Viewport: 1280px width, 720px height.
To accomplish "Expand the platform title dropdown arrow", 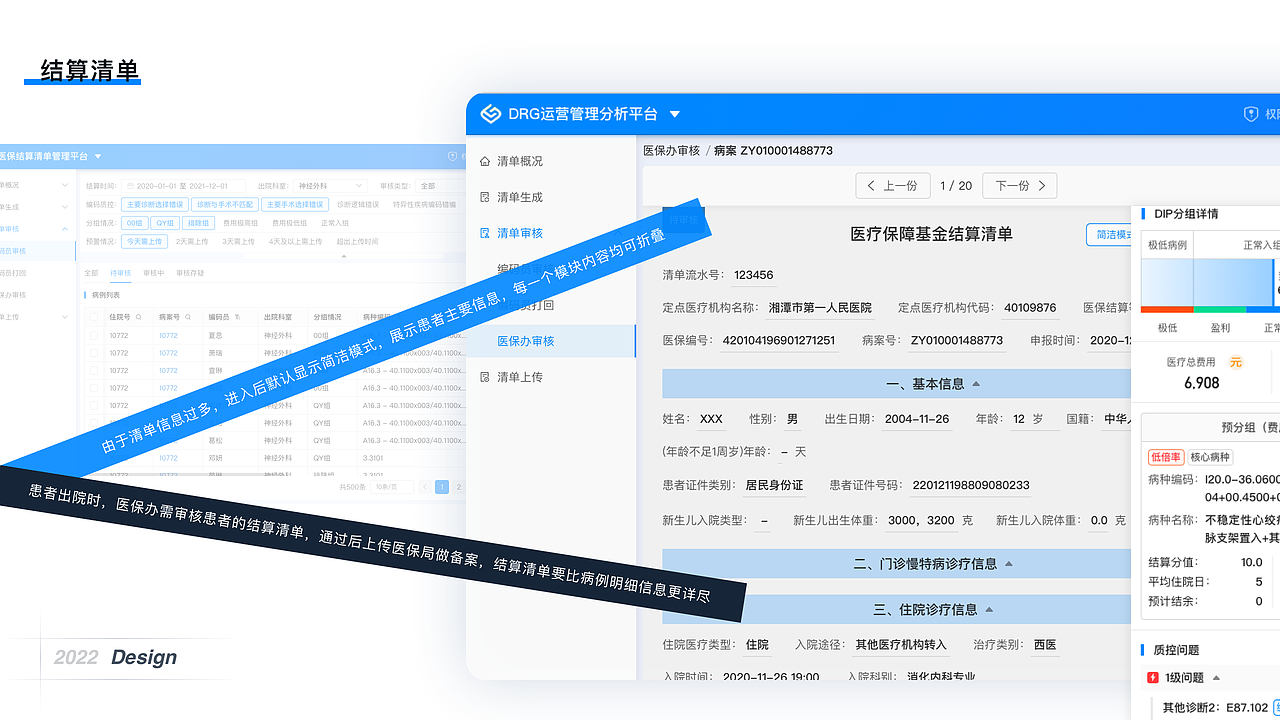I will coord(675,114).
